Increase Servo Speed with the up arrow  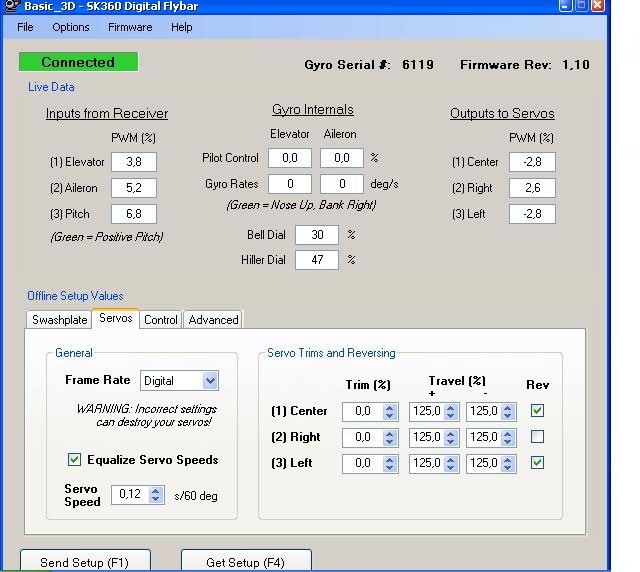[156, 491]
